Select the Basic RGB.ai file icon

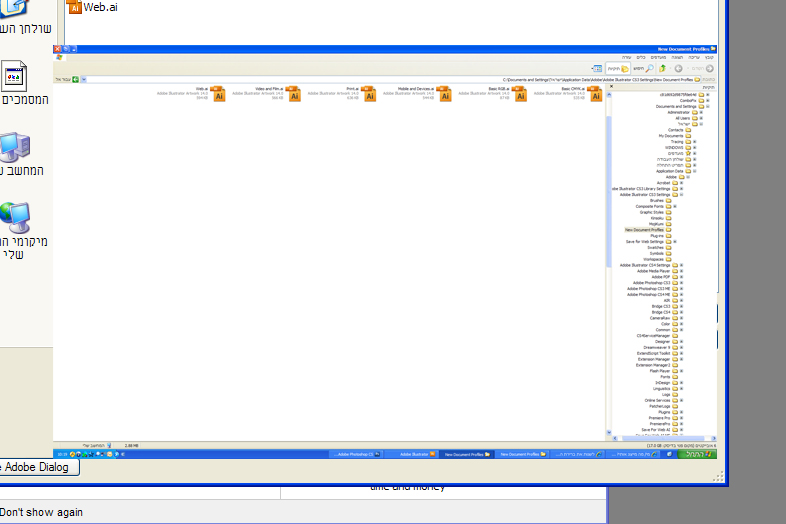coord(520,94)
